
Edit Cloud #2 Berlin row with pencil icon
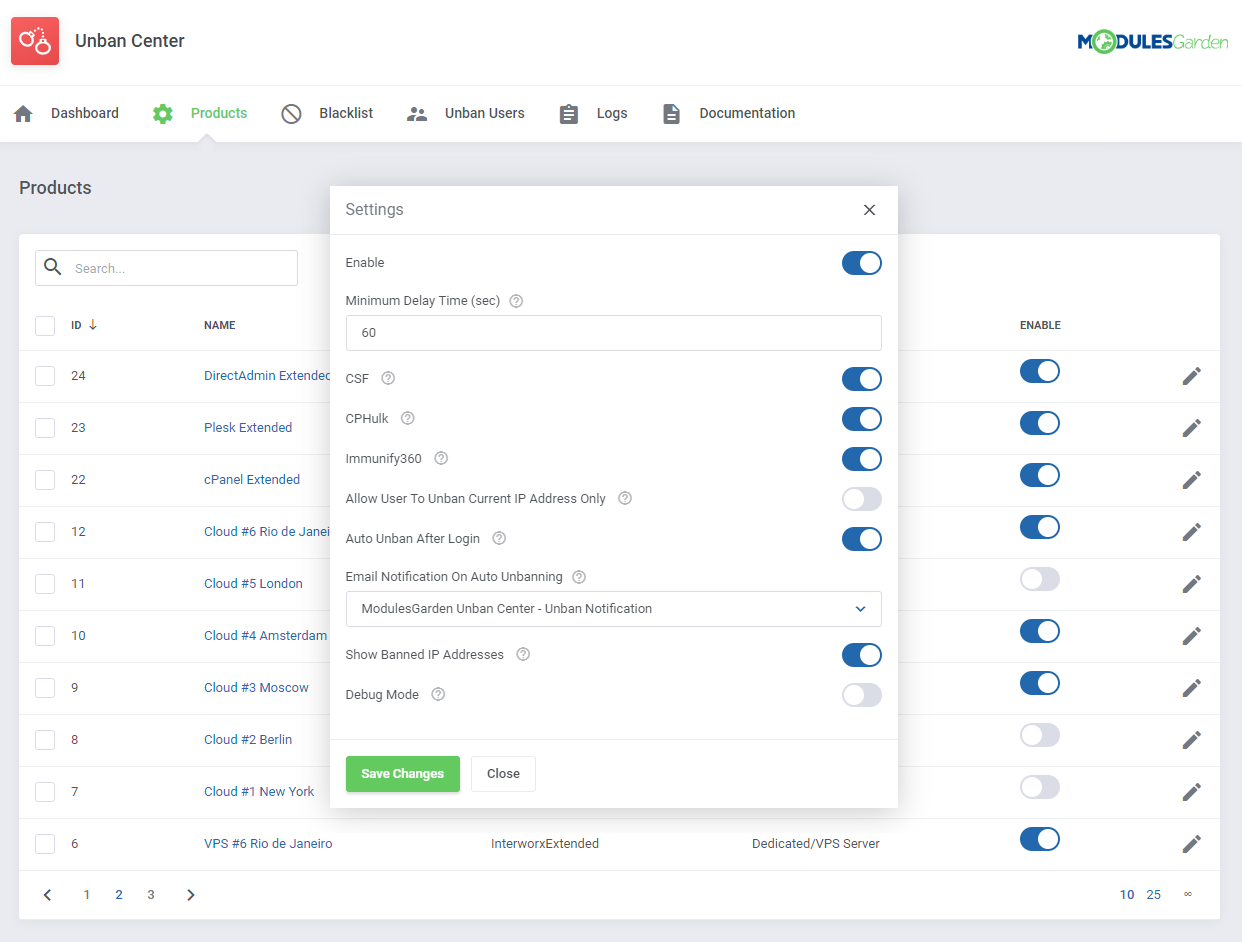click(1191, 740)
